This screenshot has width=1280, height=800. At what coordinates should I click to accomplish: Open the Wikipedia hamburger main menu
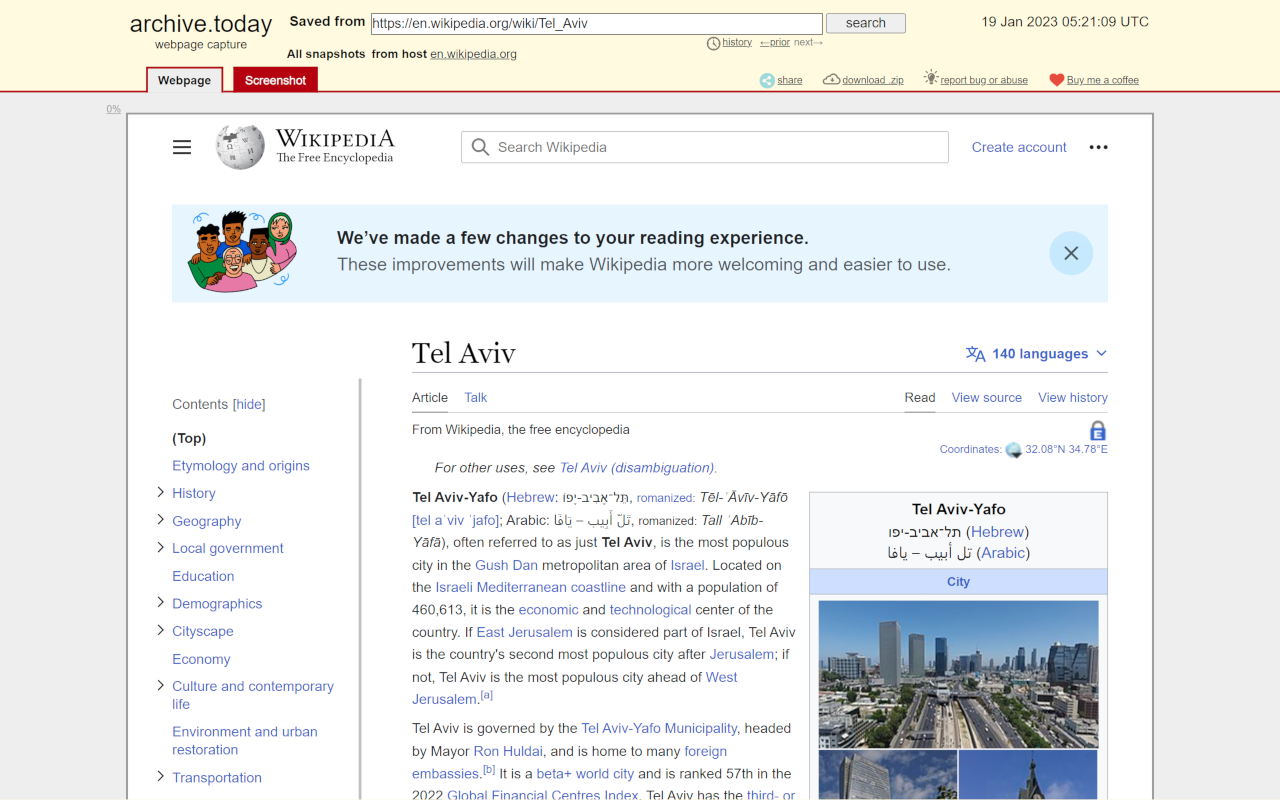(x=182, y=147)
